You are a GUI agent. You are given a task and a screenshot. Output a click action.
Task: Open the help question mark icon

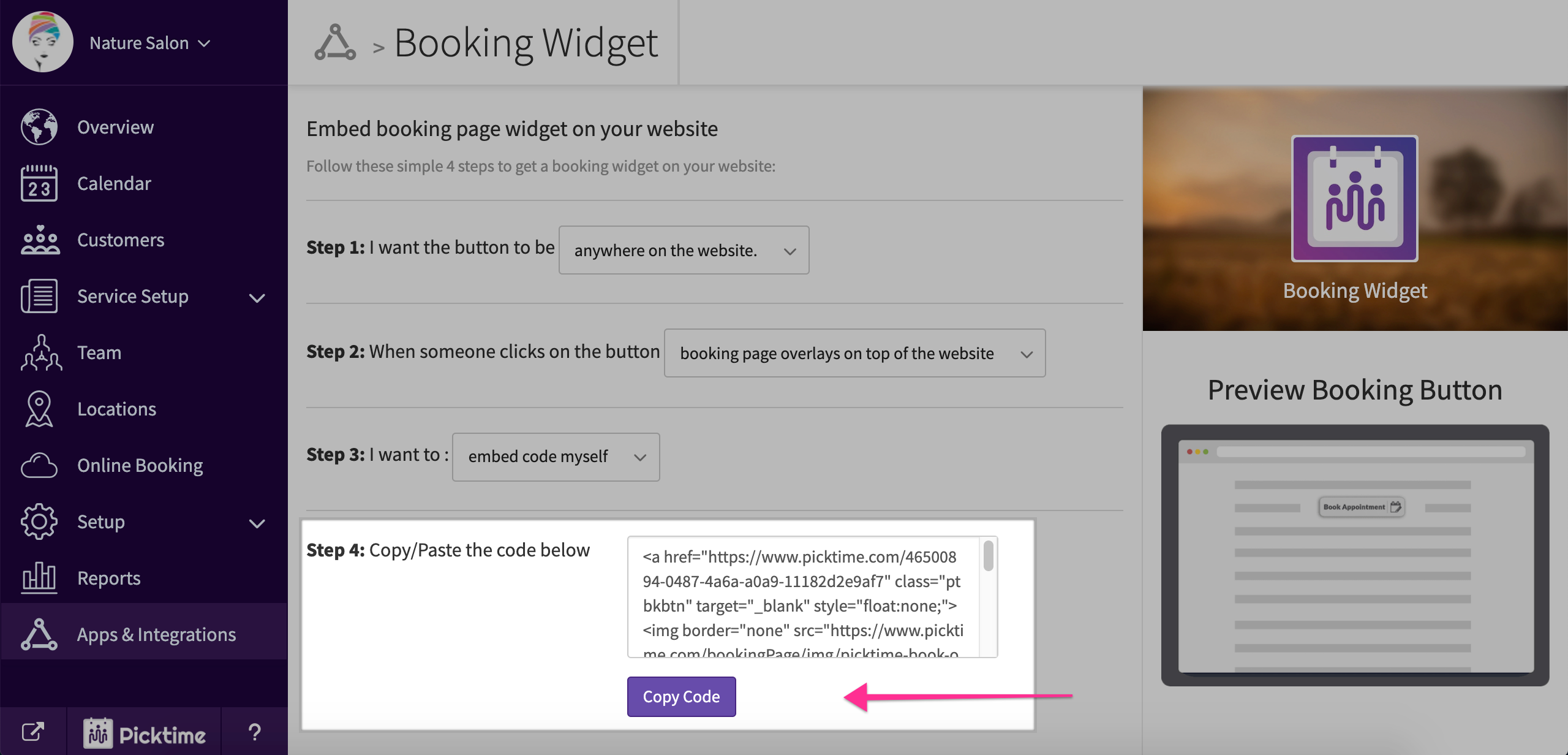(254, 732)
